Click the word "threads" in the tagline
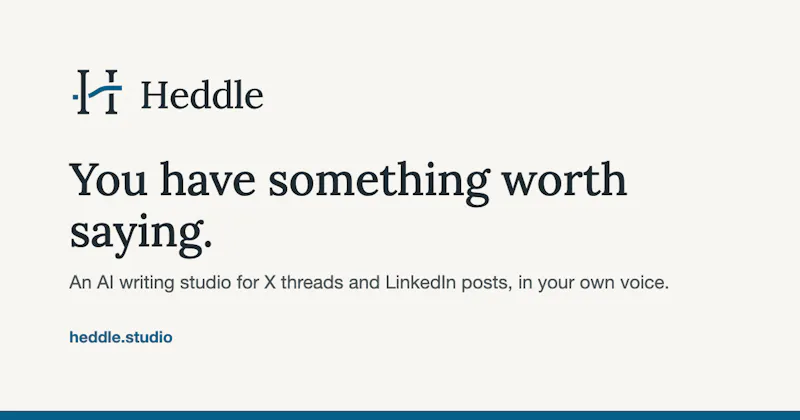Viewport: 800px width, 420px height. (312, 282)
